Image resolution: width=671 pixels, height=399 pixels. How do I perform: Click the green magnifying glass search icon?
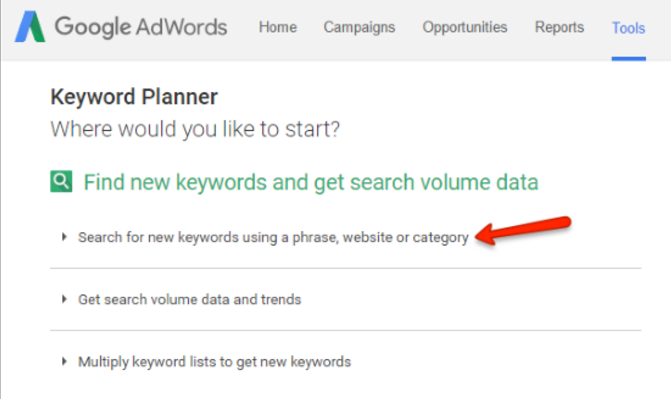61,181
